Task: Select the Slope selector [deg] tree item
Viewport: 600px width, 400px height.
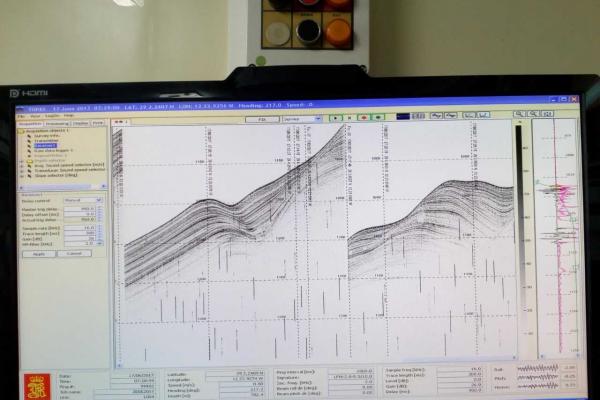Action: (56, 175)
